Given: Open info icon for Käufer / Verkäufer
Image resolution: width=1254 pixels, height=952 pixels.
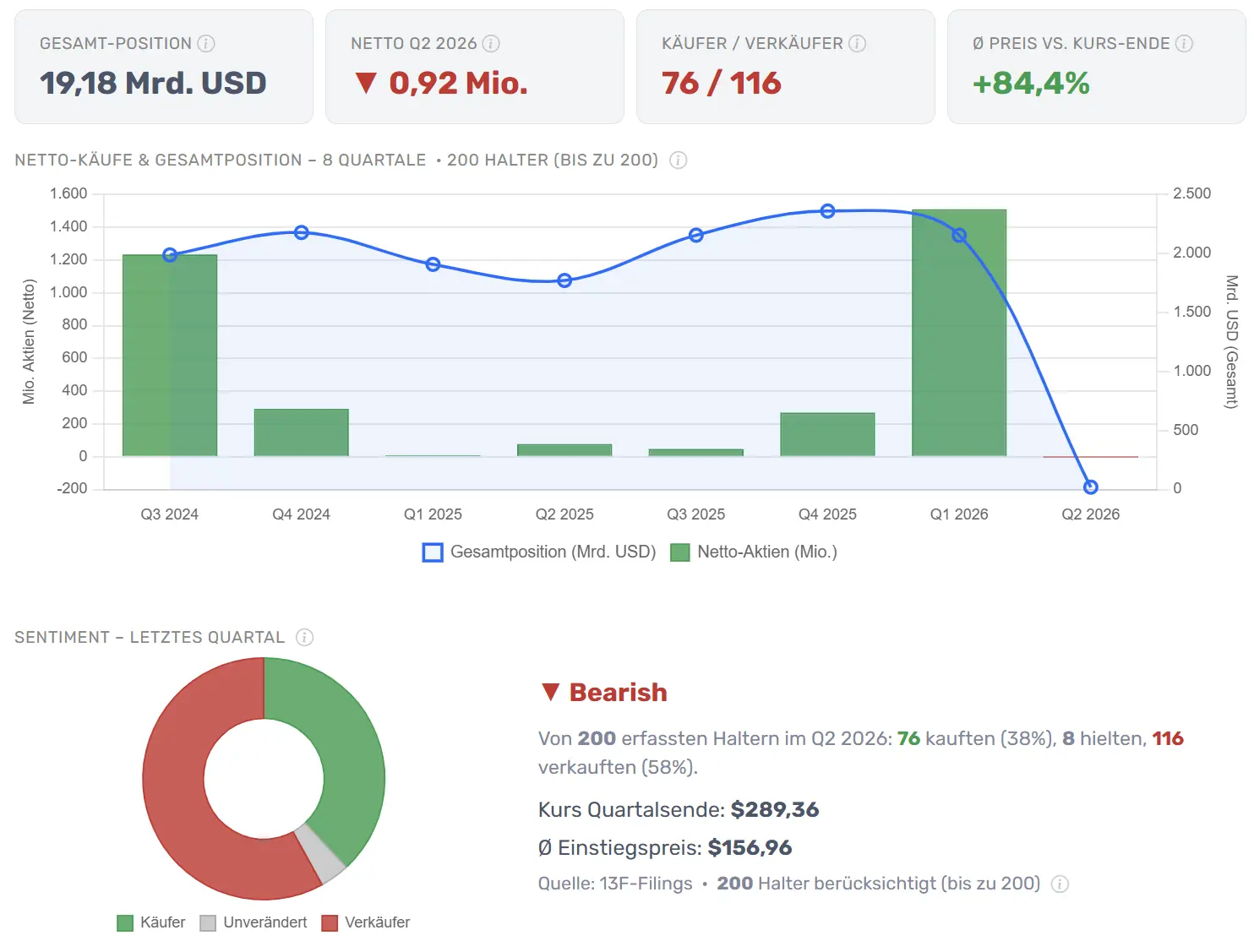Looking at the screenshot, I should 858,43.
